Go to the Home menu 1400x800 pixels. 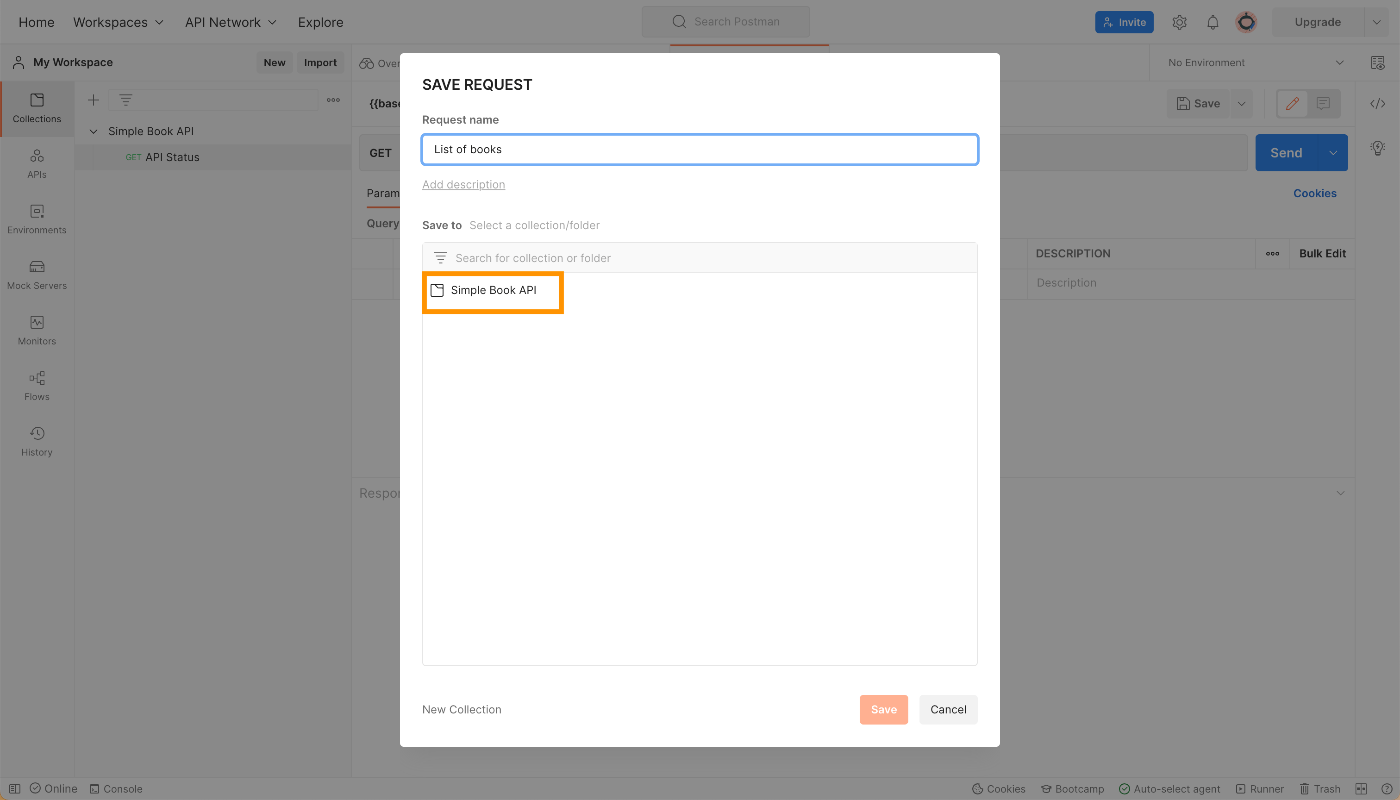pyautogui.click(x=37, y=22)
